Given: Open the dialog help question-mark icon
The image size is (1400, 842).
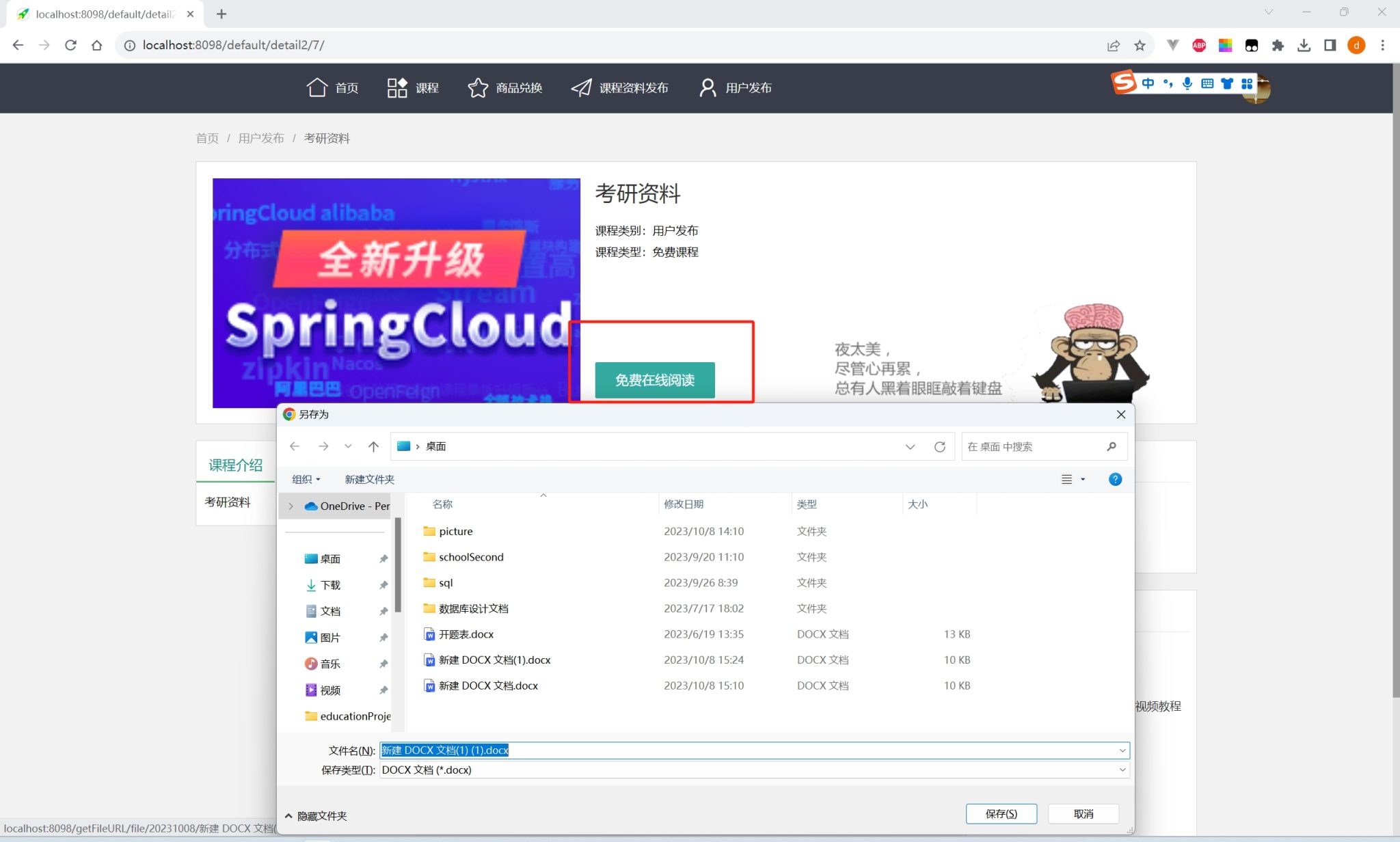Looking at the screenshot, I should pos(1115,479).
